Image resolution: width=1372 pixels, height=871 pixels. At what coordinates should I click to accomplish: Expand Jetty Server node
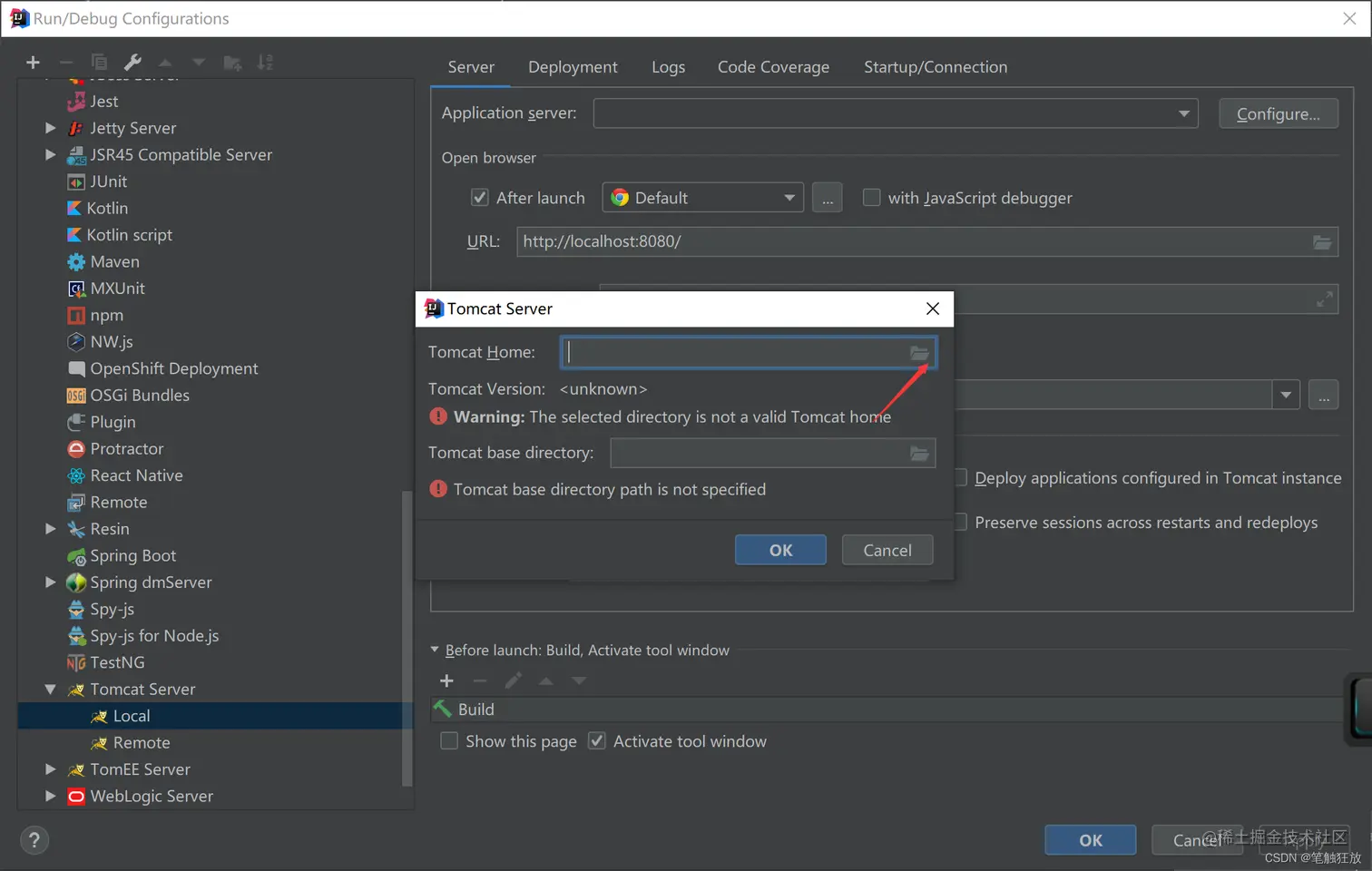51,128
